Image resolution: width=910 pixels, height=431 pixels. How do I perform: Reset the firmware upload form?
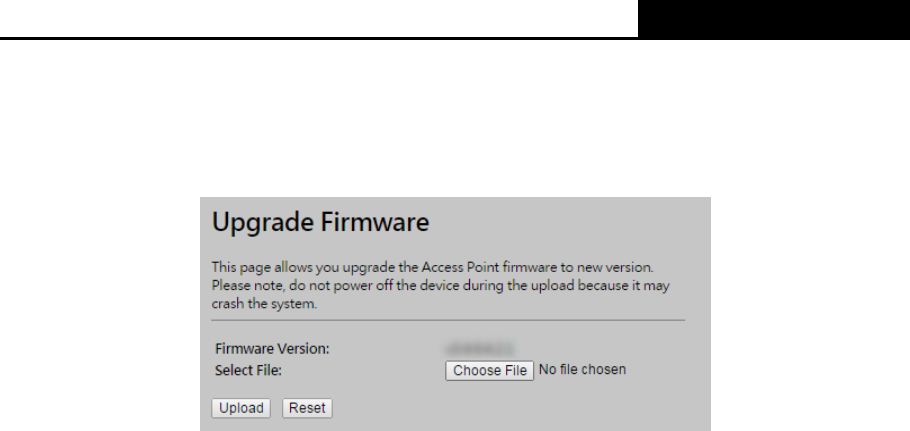tap(307, 408)
